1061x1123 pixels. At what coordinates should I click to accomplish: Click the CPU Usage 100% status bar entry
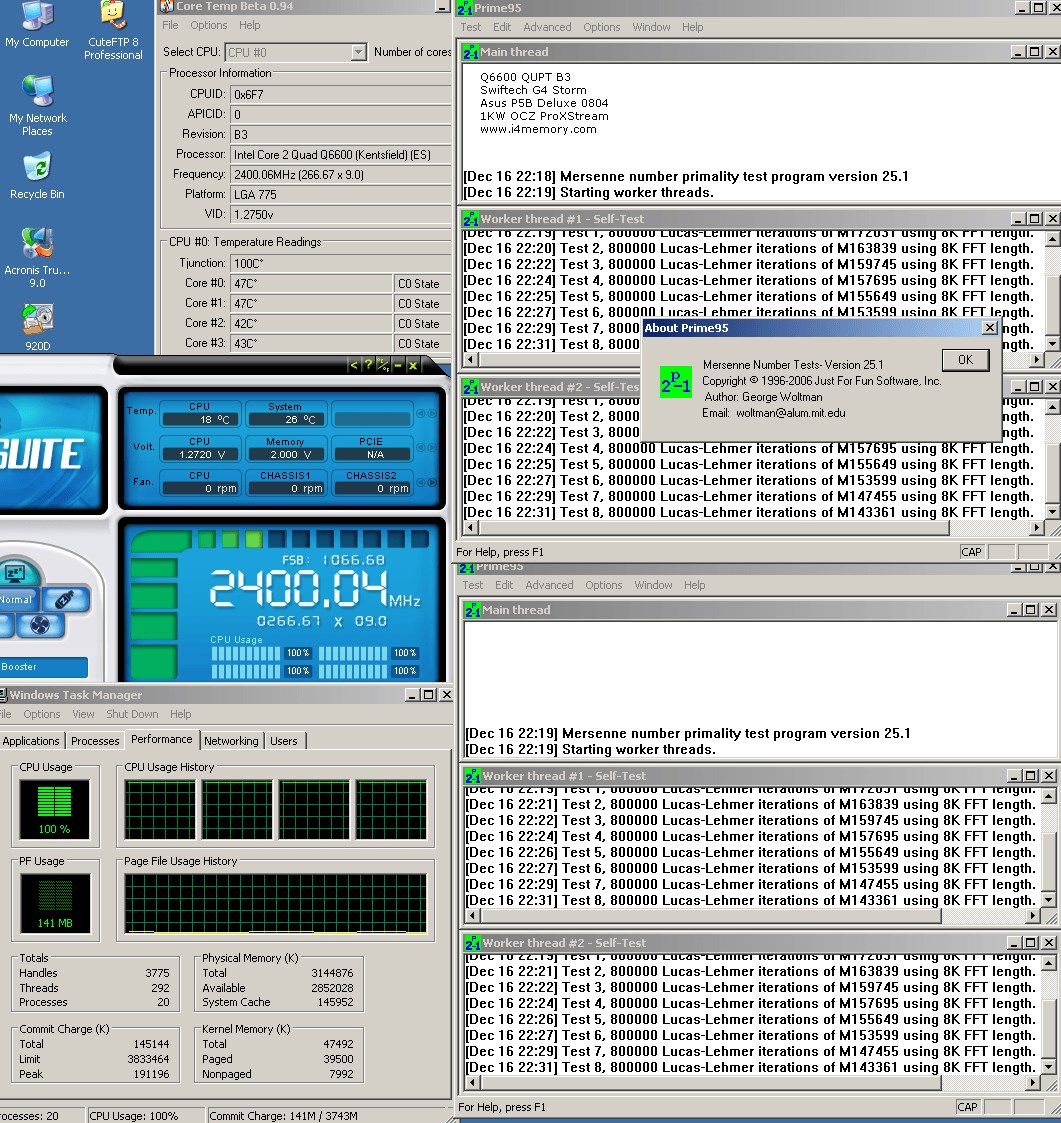point(145,1116)
